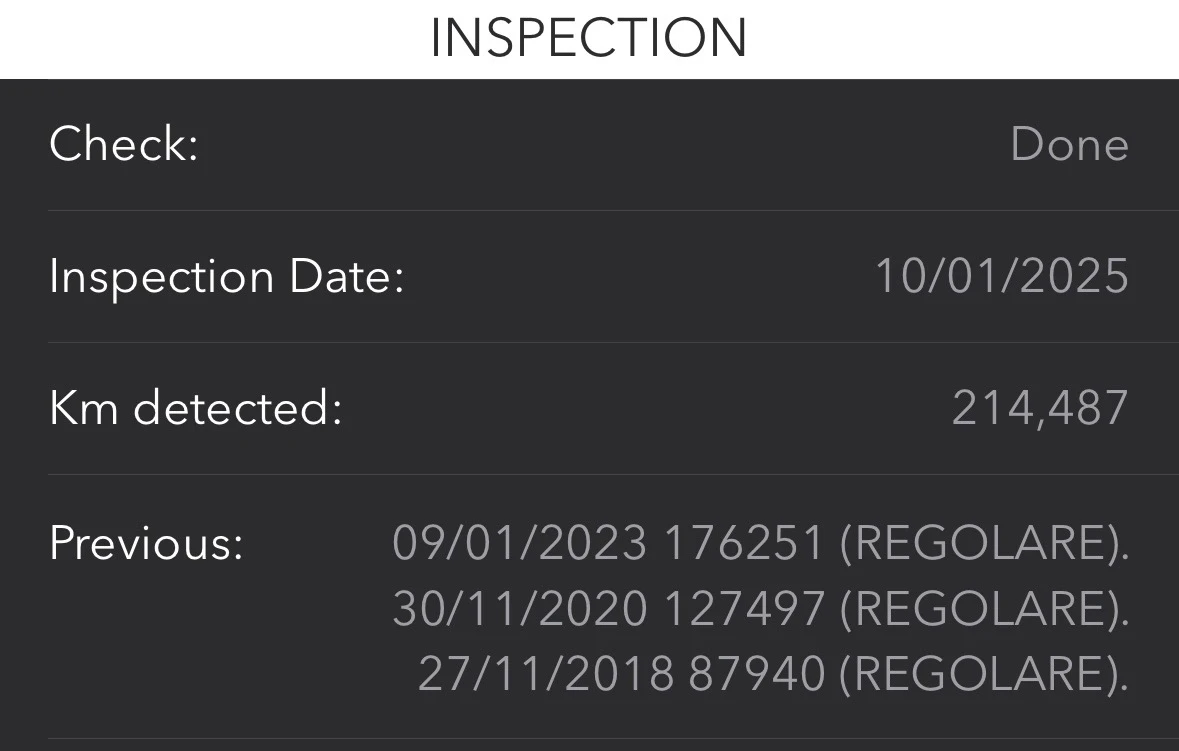Tap empty space in the Inspection Date row
The height and width of the screenshot is (751, 1179).
click(x=640, y=277)
